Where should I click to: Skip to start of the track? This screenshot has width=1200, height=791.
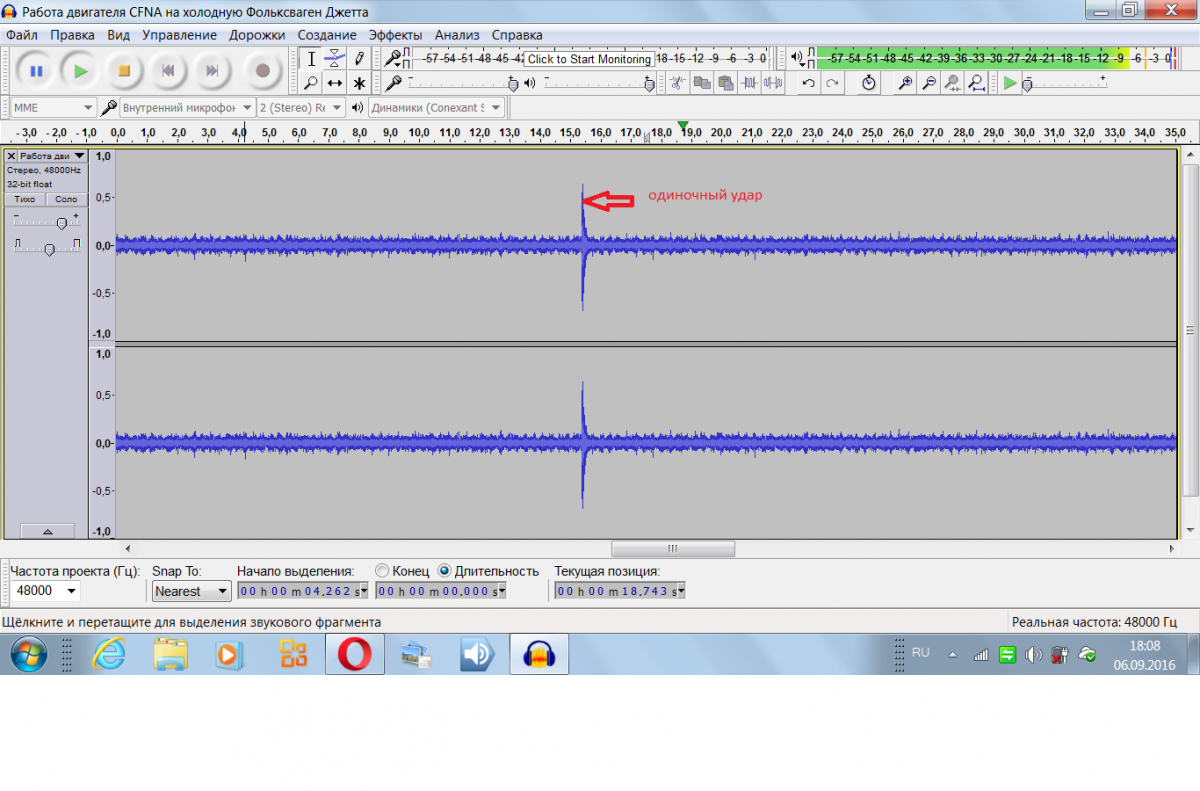(x=168, y=71)
